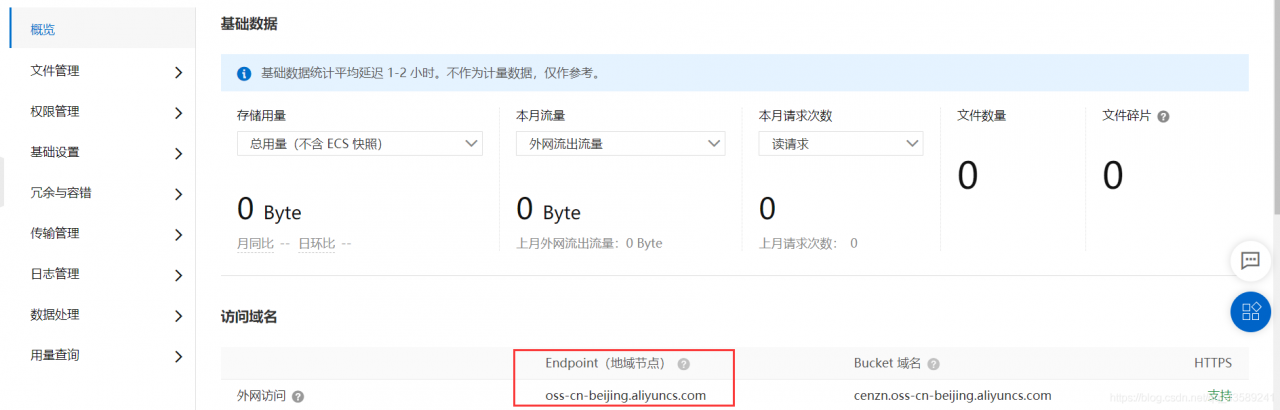Select the oss-cn-beijing.aliyuncs.com endpoint text
Image resolution: width=1280 pixels, height=410 pixels.
click(x=626, y=395)
